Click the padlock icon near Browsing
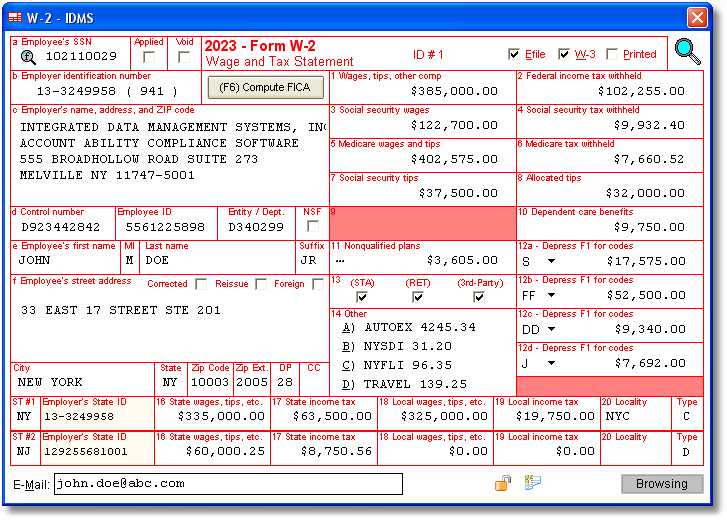 (x=503, y=483)
